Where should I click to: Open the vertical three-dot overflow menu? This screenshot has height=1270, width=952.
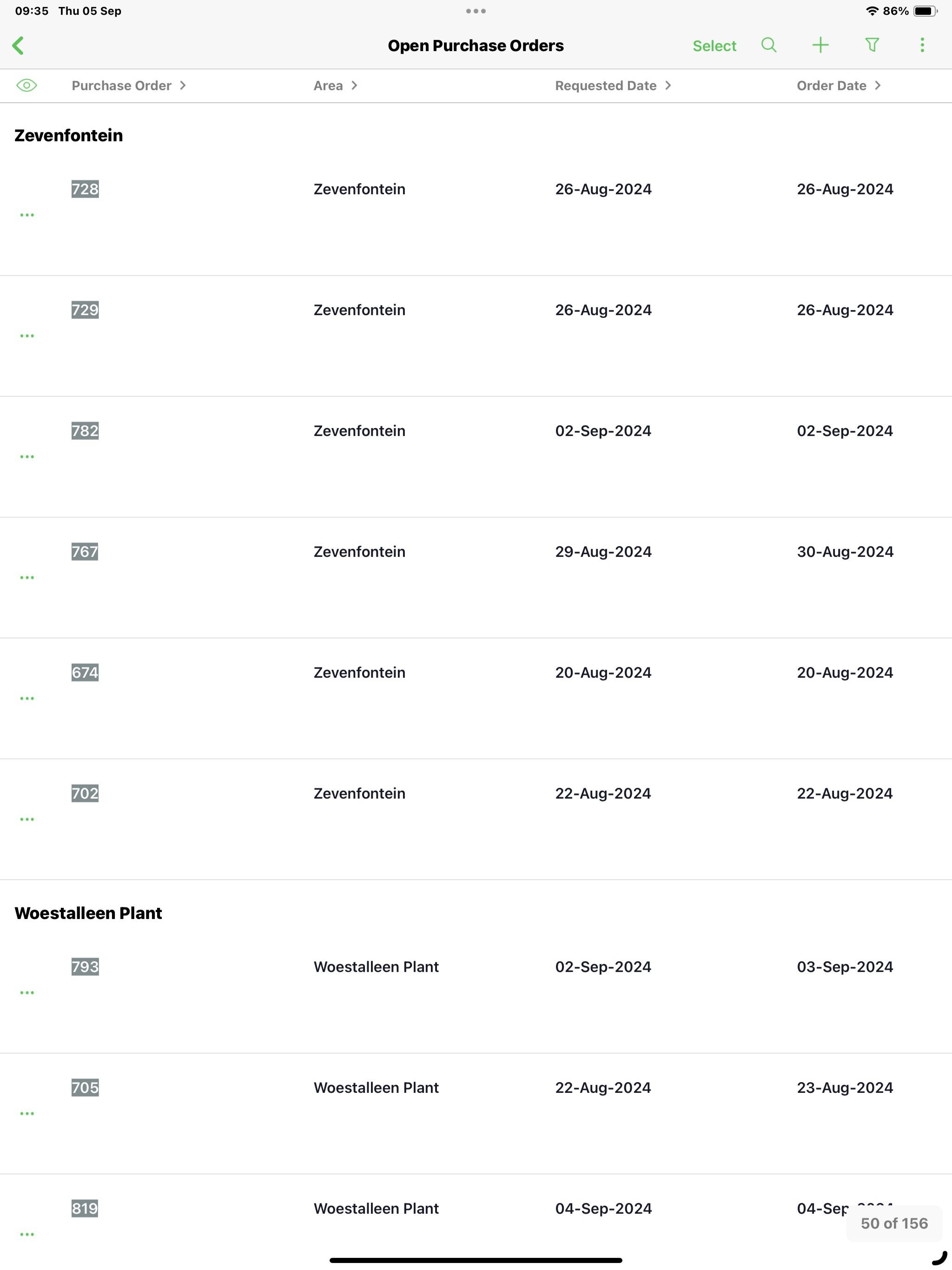(922, 46)
